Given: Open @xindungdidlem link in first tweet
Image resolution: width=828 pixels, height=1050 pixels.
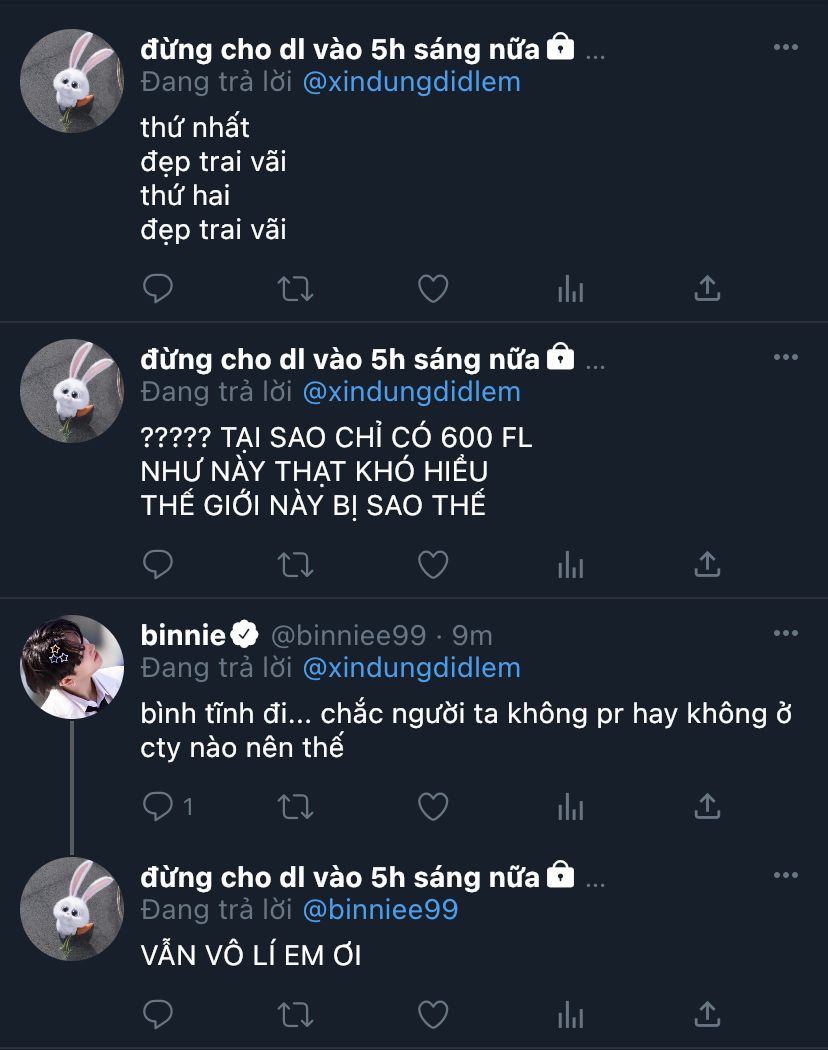Looking at the screenshot, I should tap(411, 82).
